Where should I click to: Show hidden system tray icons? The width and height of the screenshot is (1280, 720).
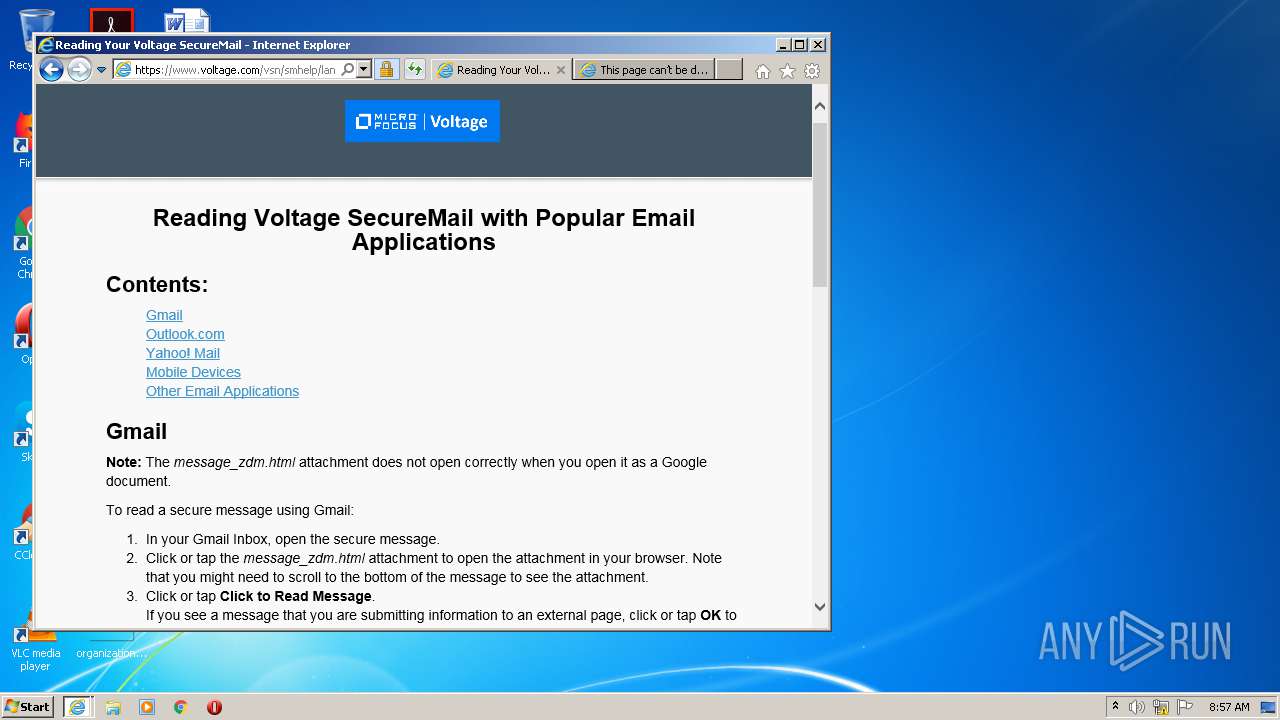click(1115, 707)
